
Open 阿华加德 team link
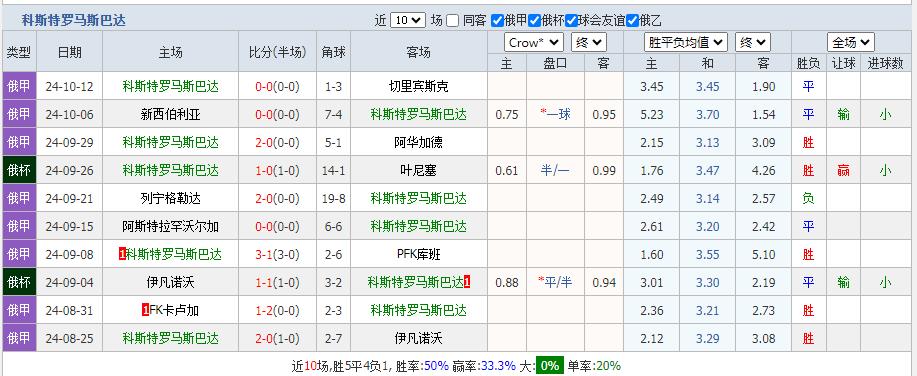click(x=419, y=143)
